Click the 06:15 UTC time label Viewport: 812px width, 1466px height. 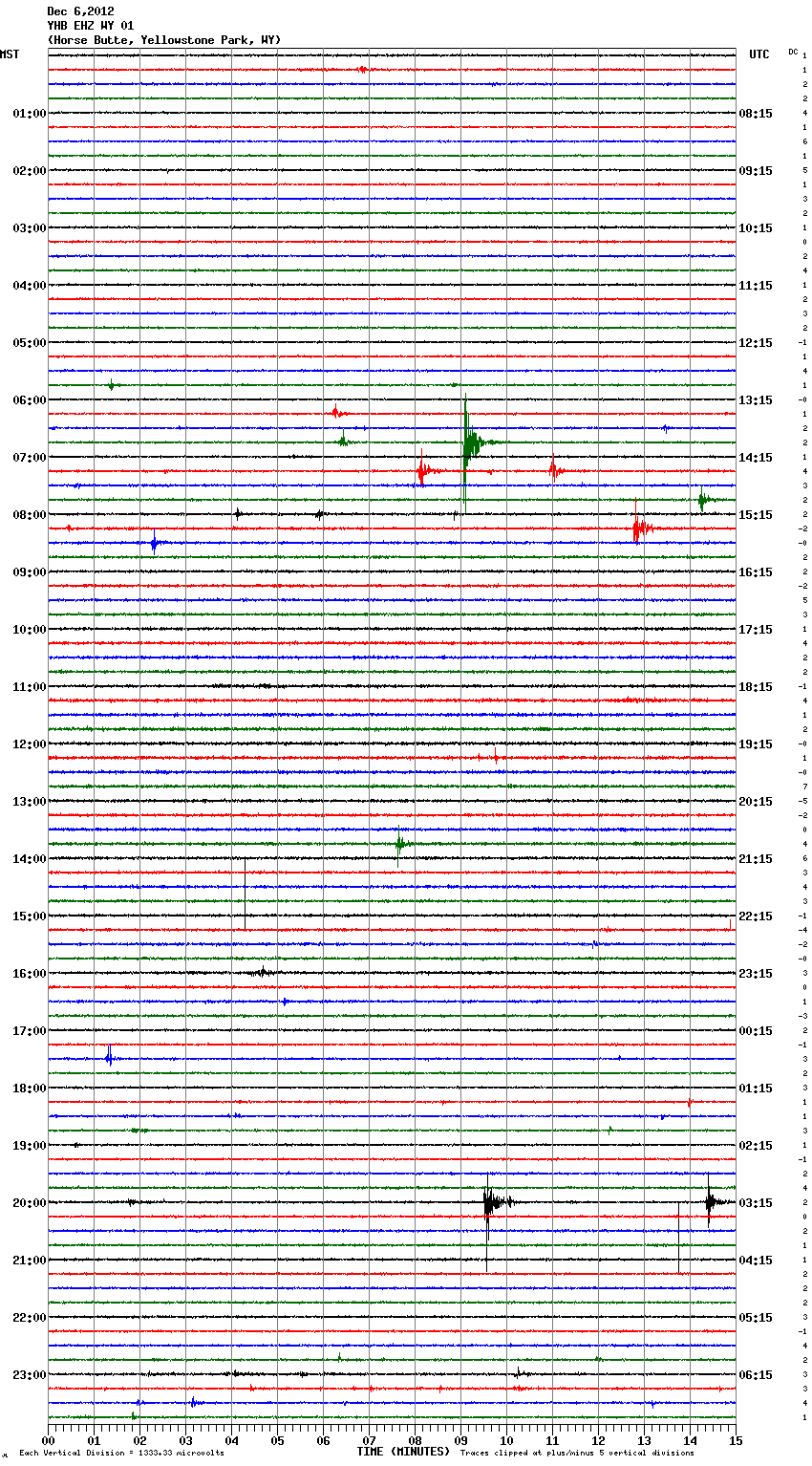click(x=756, y=1375)
